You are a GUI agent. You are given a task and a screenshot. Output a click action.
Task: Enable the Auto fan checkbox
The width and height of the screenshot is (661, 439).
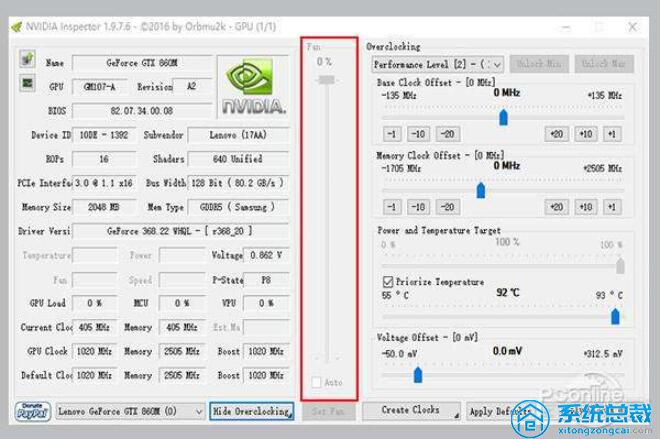(x=316, y=382)
